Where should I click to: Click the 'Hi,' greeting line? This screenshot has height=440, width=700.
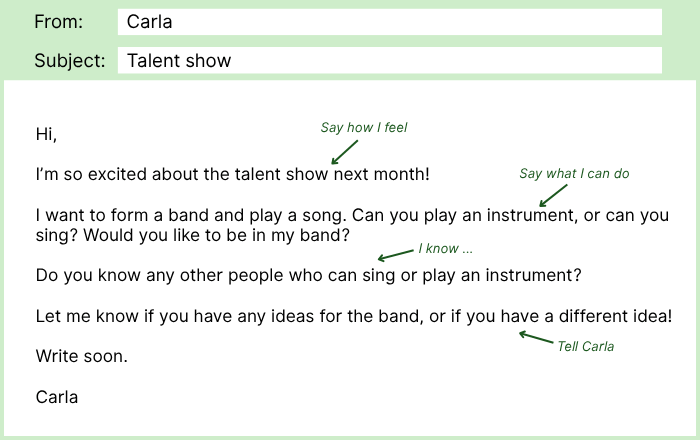pos(46,134)
